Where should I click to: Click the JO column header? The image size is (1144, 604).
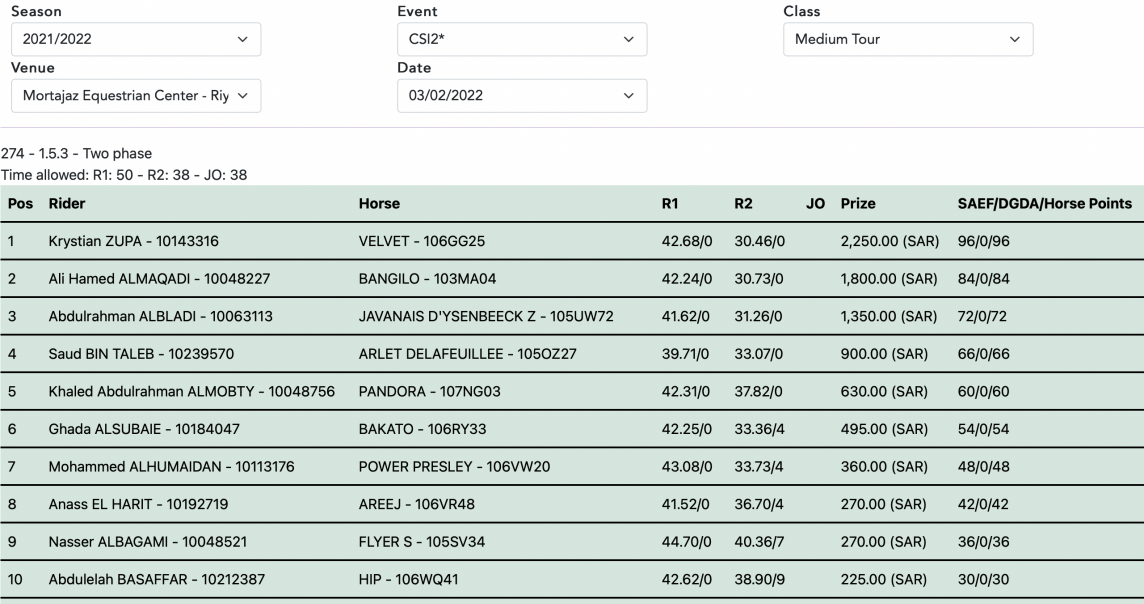tap(816, 204)
